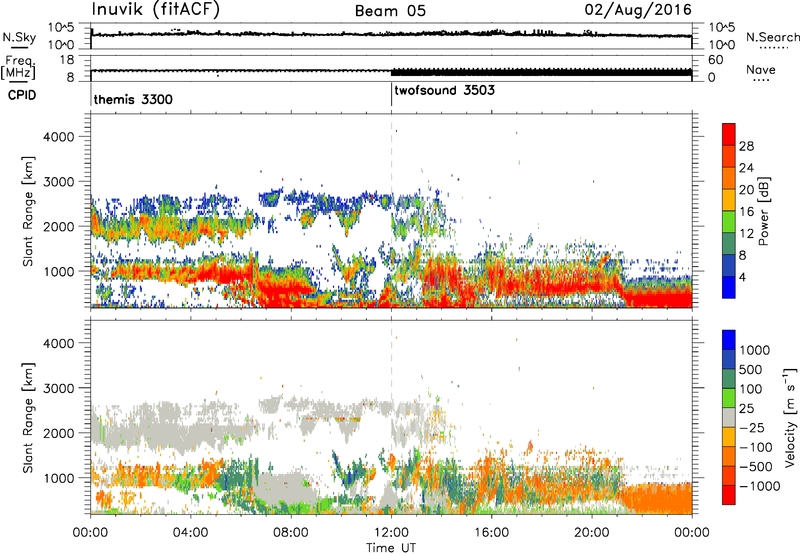The image size is (800, 554).
Task: Click the '60' tick beside Nave axis
Action: (x=715, y=60)
